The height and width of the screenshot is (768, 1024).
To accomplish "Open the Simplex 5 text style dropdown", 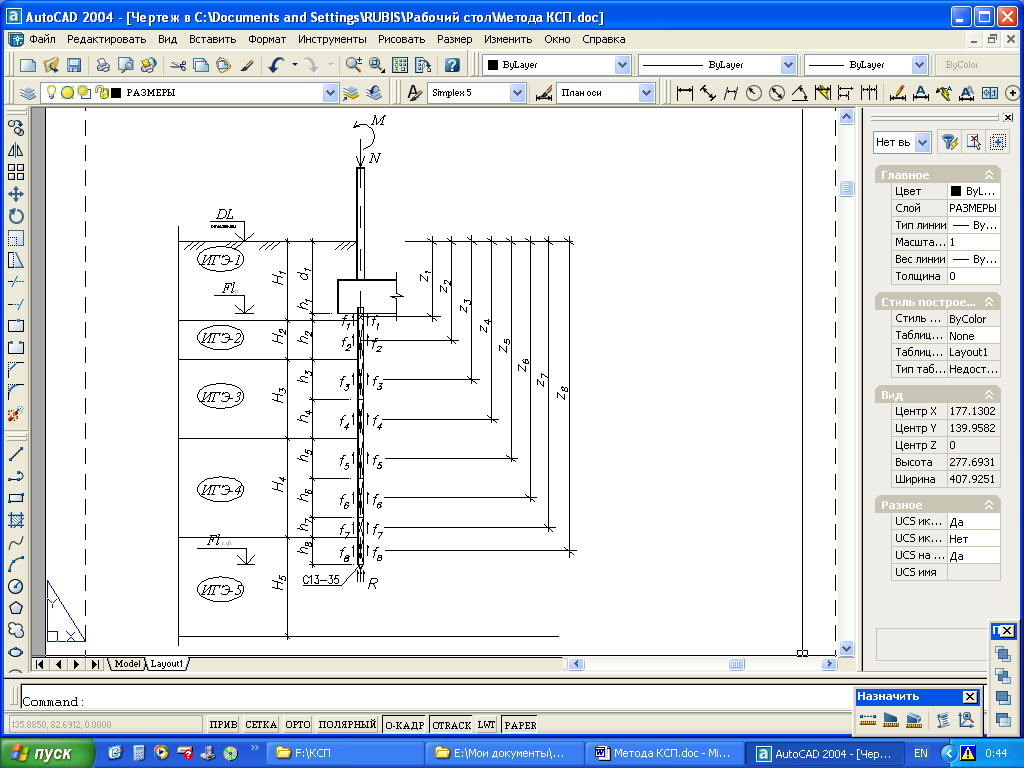I will click(x=517, y=93).
